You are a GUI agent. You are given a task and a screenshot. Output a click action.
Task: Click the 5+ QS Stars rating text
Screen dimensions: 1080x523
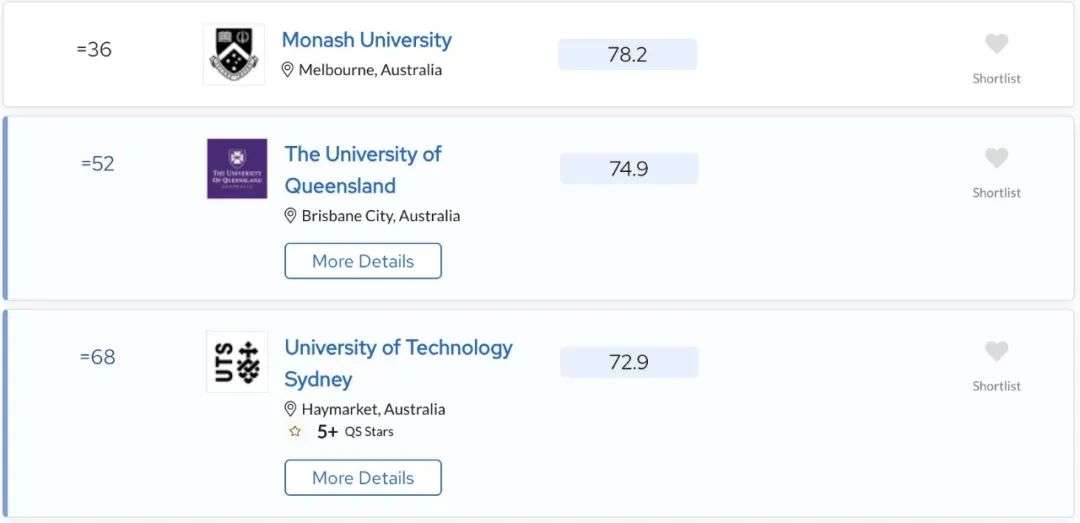(355, 432)
